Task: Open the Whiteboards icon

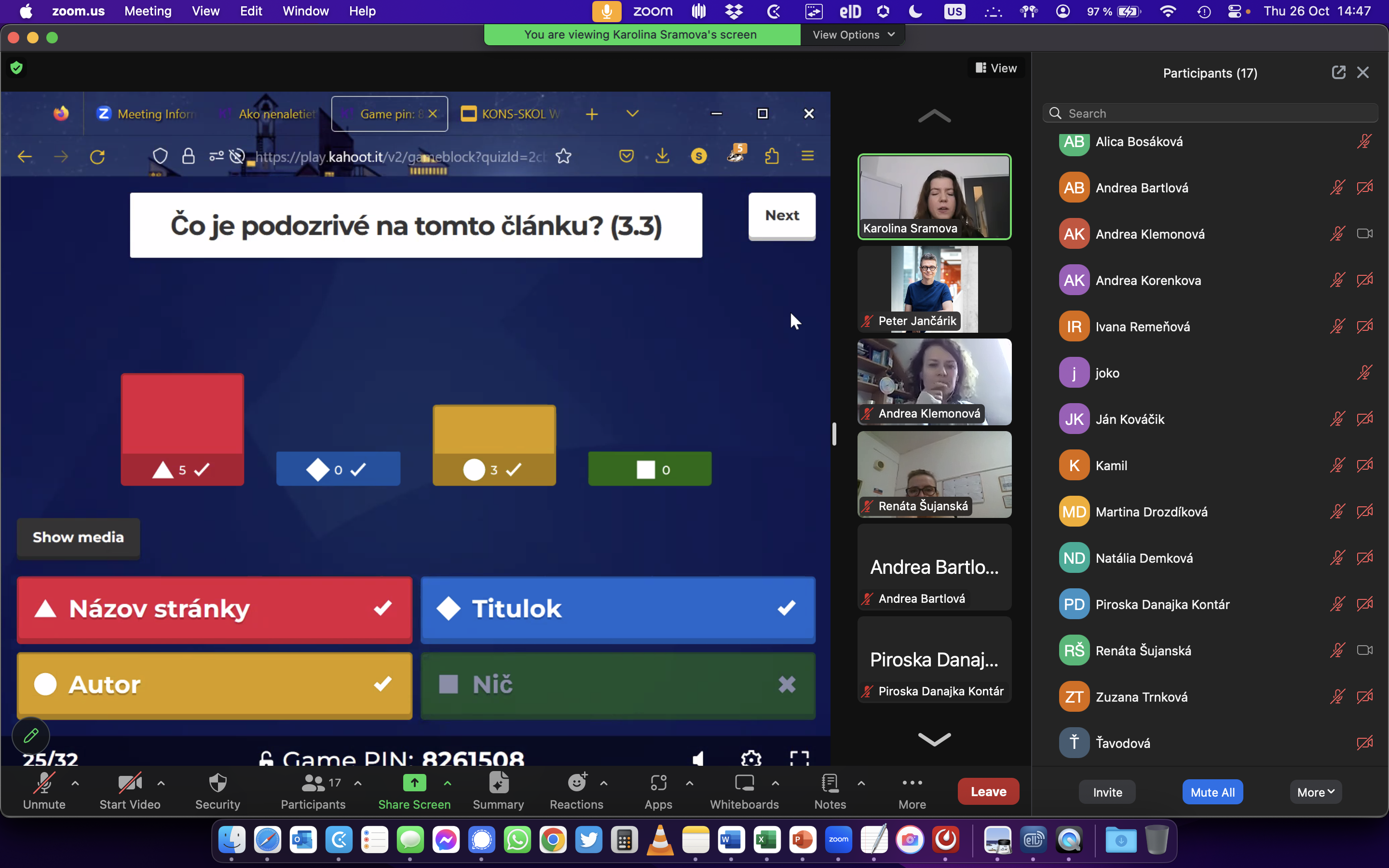Action: coord(745,783)
